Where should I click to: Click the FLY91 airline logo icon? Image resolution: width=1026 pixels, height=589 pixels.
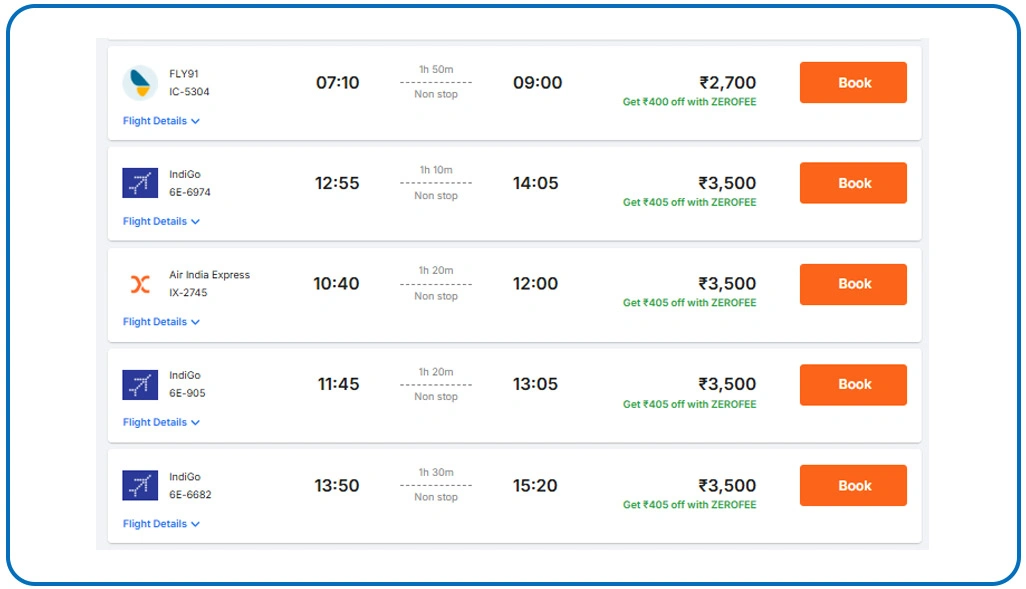pyautogui.click(x=140, y=83)
